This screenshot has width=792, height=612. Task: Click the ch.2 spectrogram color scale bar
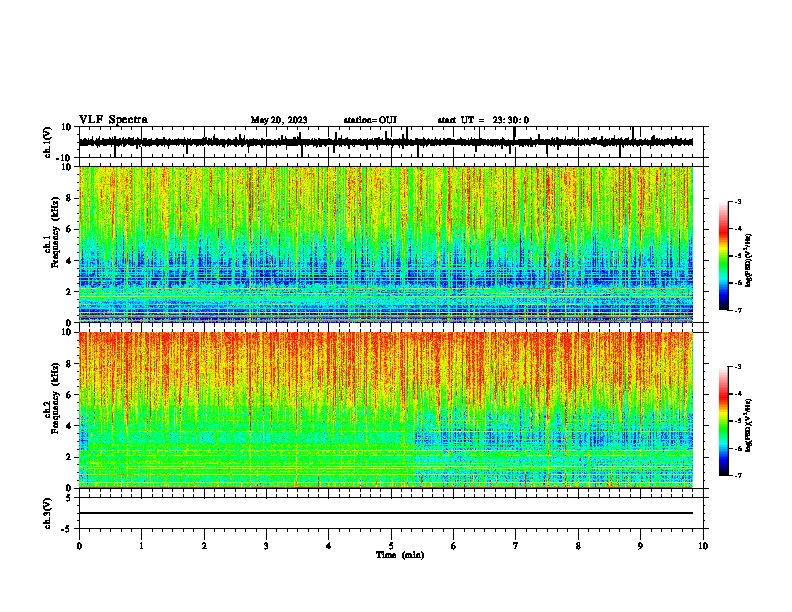coord(723,421)
